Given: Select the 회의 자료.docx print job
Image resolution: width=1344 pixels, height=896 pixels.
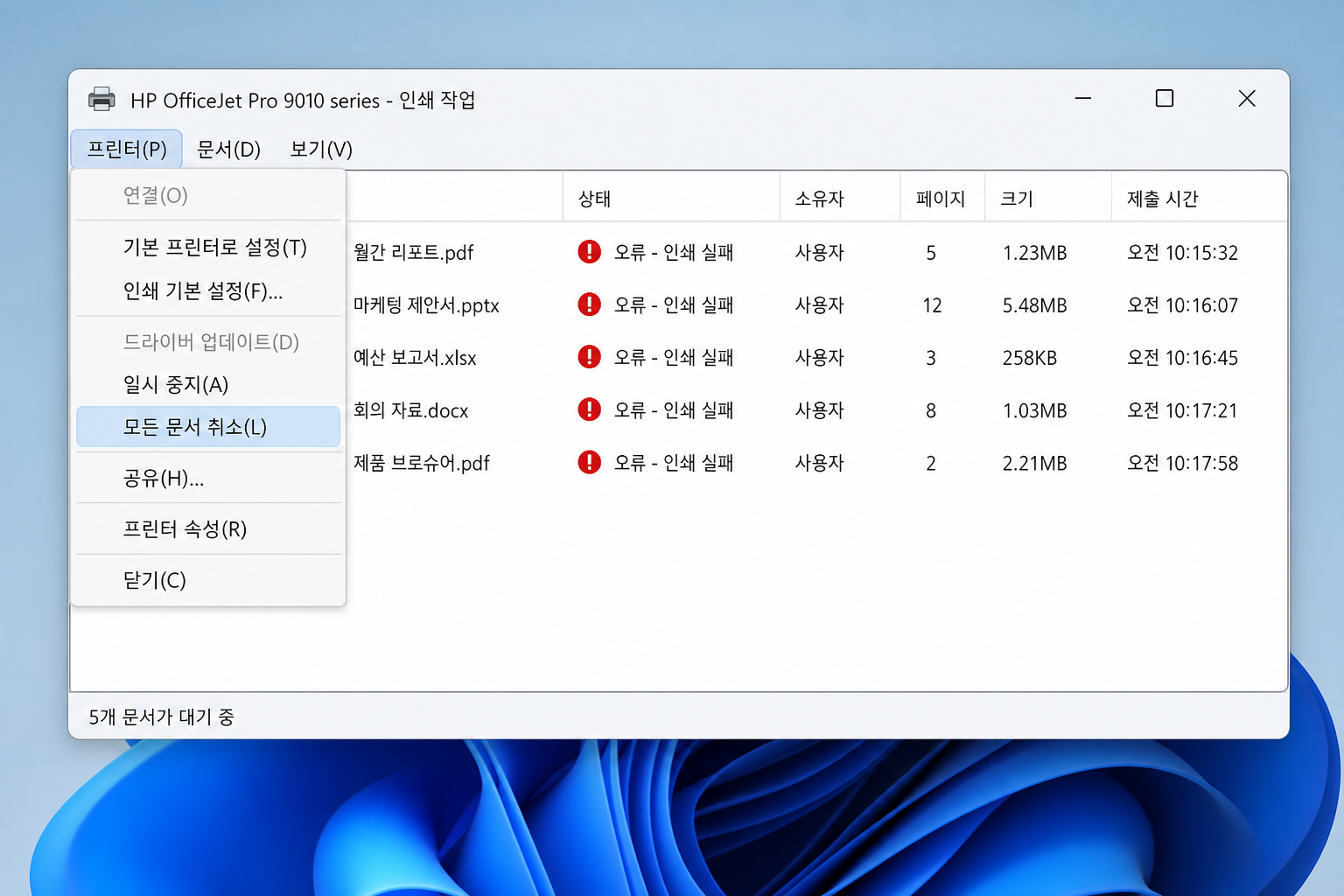Looking at the screenshot, I should point(410,410).
